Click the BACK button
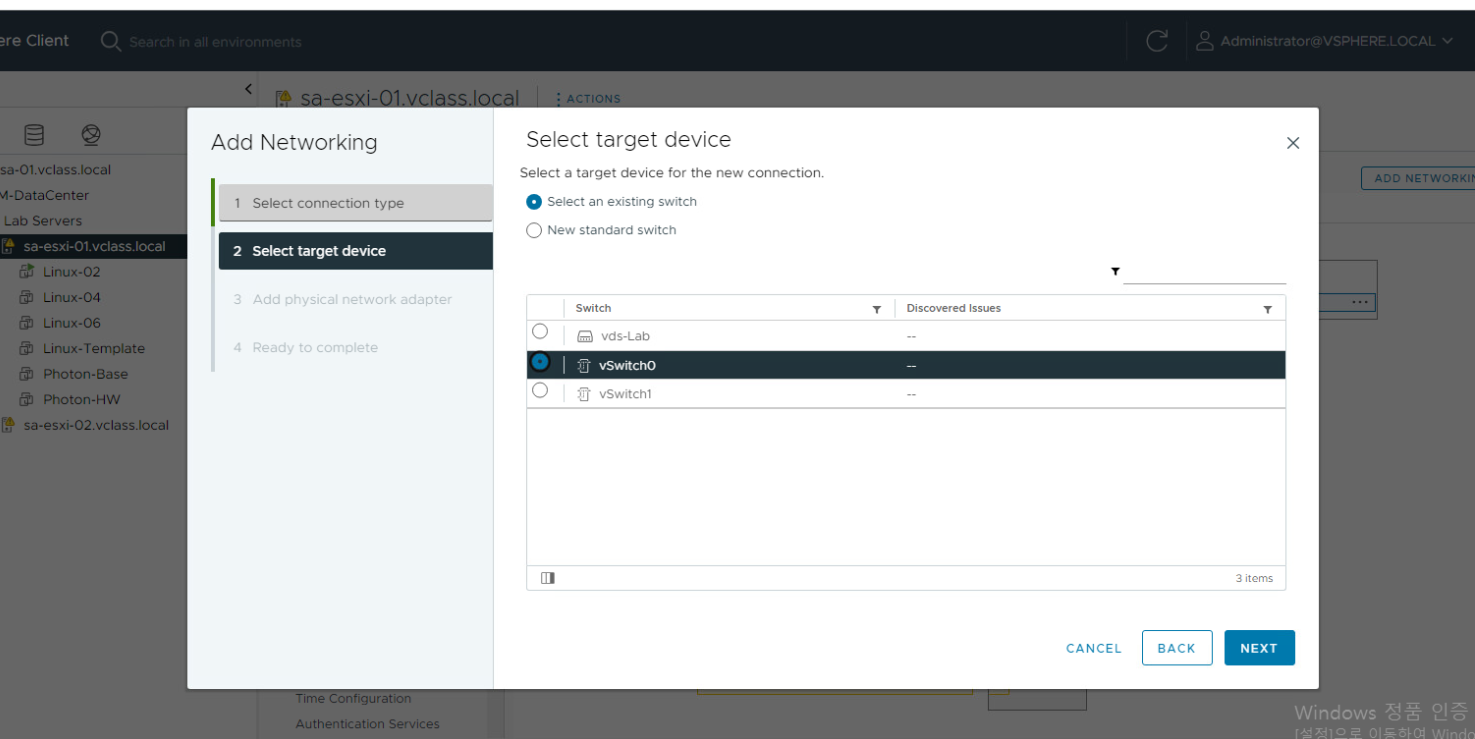The image size is (1475, 739). pyautogui.click(x=1177, y=648)
